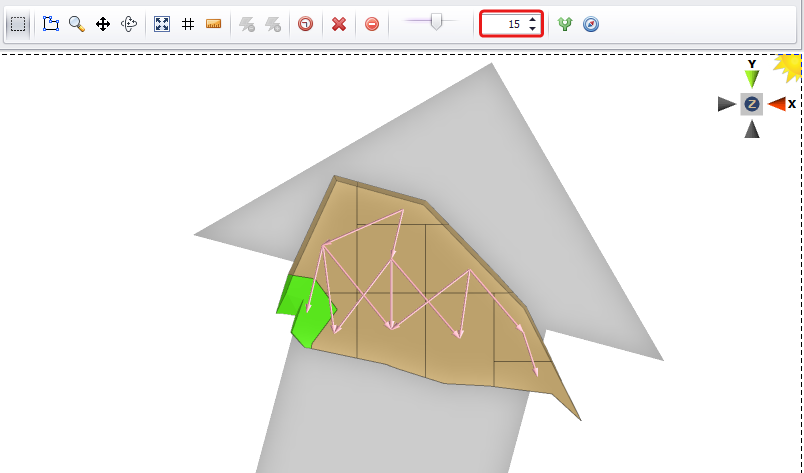The image size is (804, 473).
Task: Click the first grayed lightning minus icon
Action: [x=247, y=24]
